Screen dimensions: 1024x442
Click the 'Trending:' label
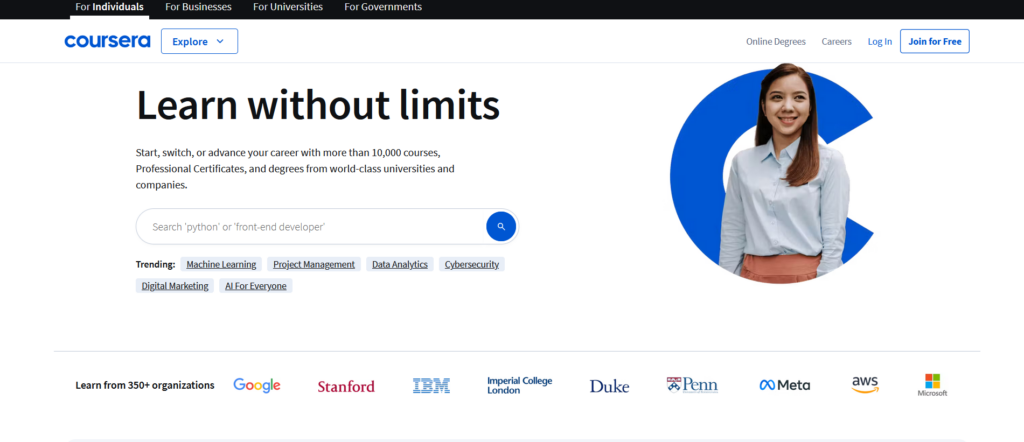point(155,264)
